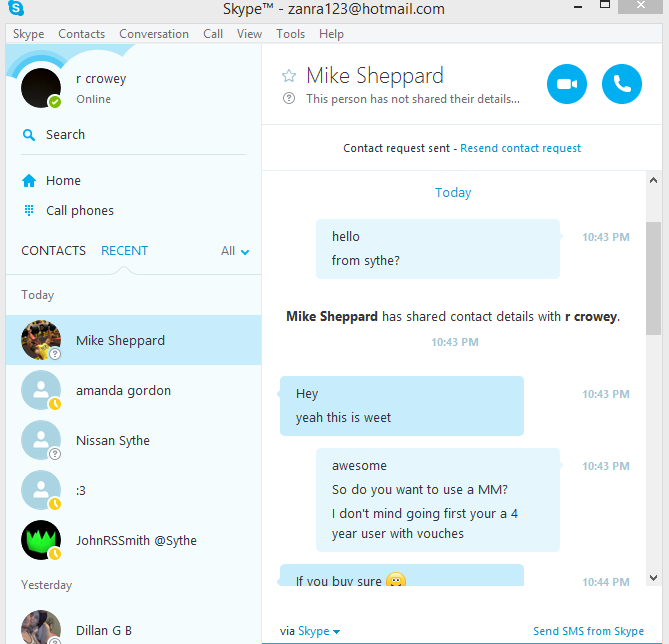Open Home from the house icon
The height and width of the screenshot is (644, 669).
(x=29, y=181)
